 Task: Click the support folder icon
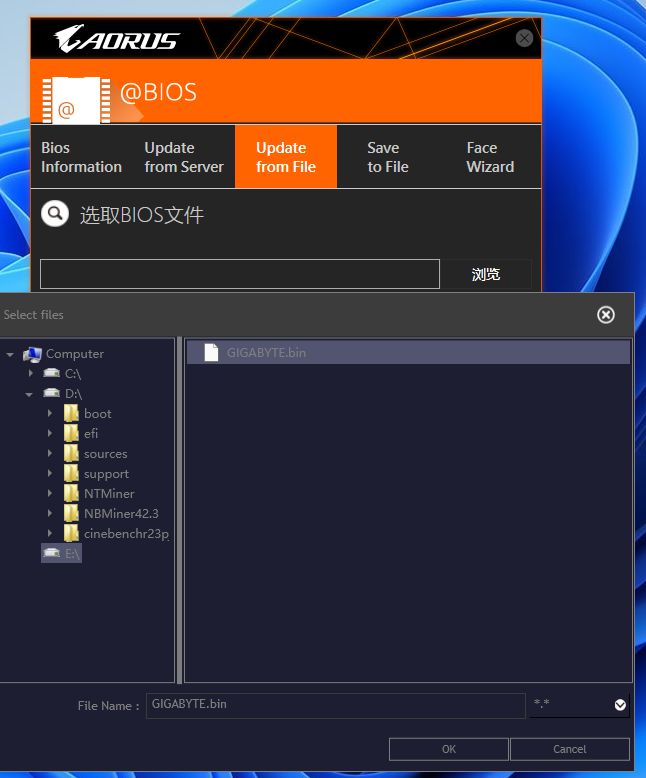pos(71,473)
